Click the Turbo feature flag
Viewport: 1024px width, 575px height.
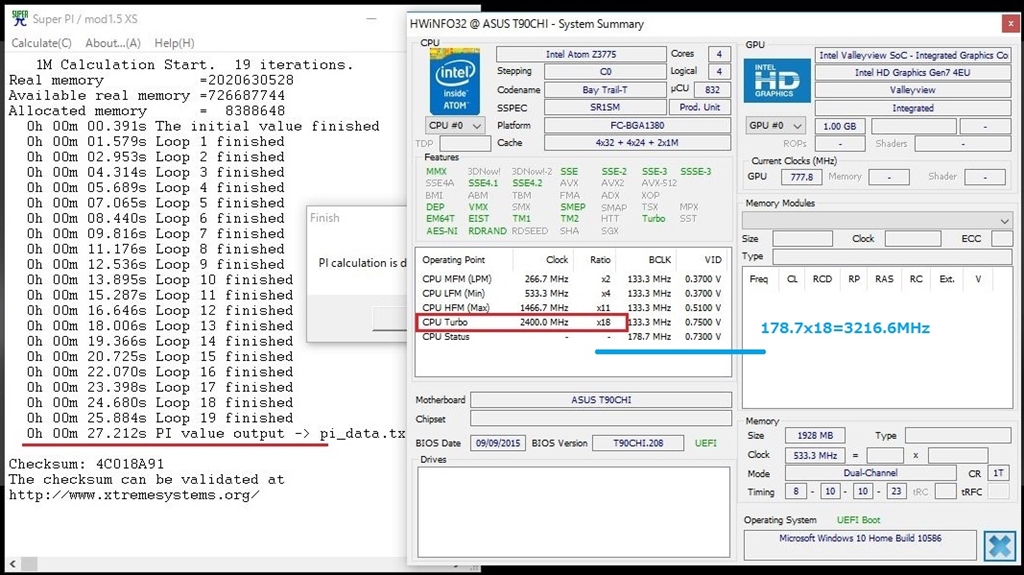(653, 219)
